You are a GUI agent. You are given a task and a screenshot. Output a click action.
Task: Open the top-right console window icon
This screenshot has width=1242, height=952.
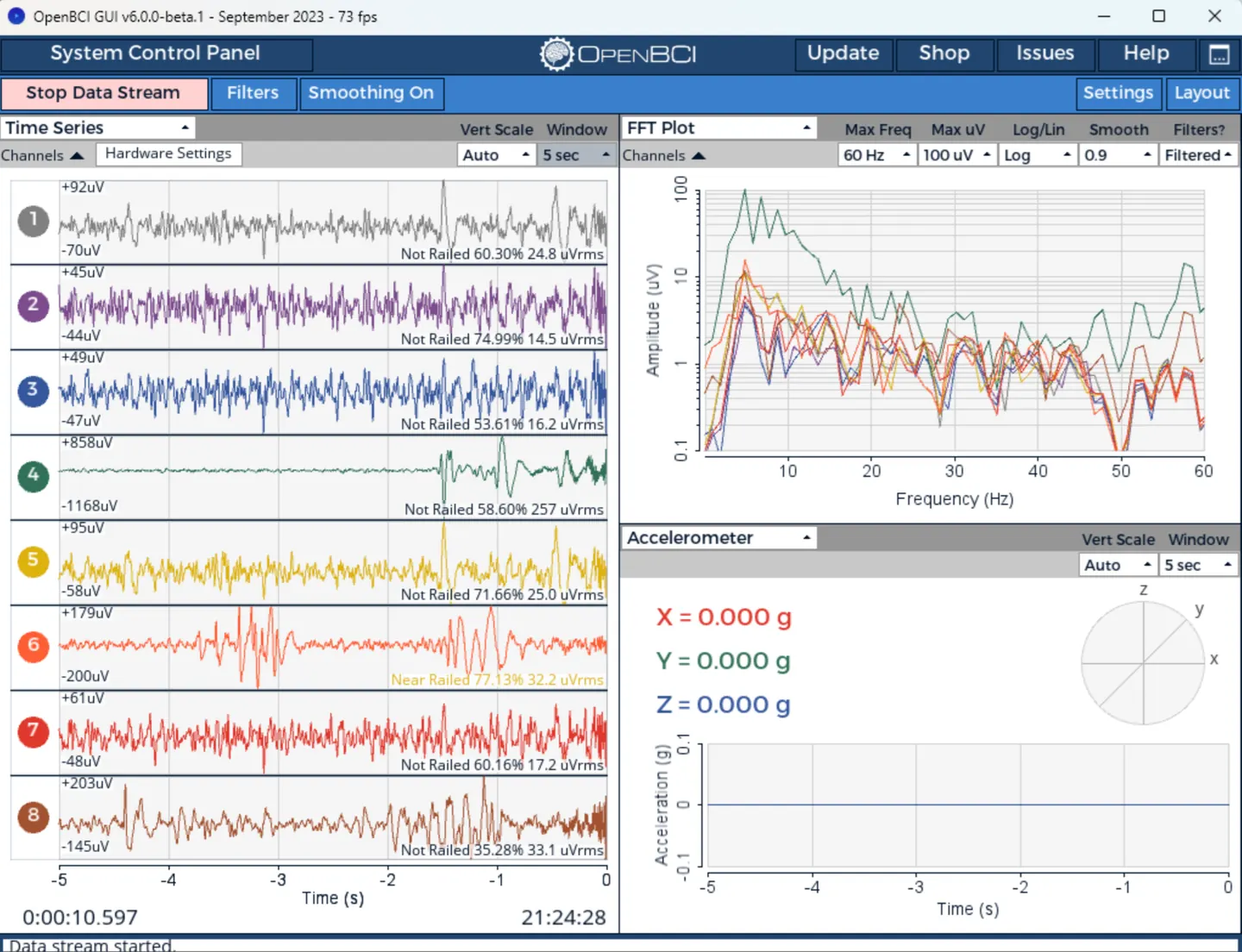click(1219, 54)
